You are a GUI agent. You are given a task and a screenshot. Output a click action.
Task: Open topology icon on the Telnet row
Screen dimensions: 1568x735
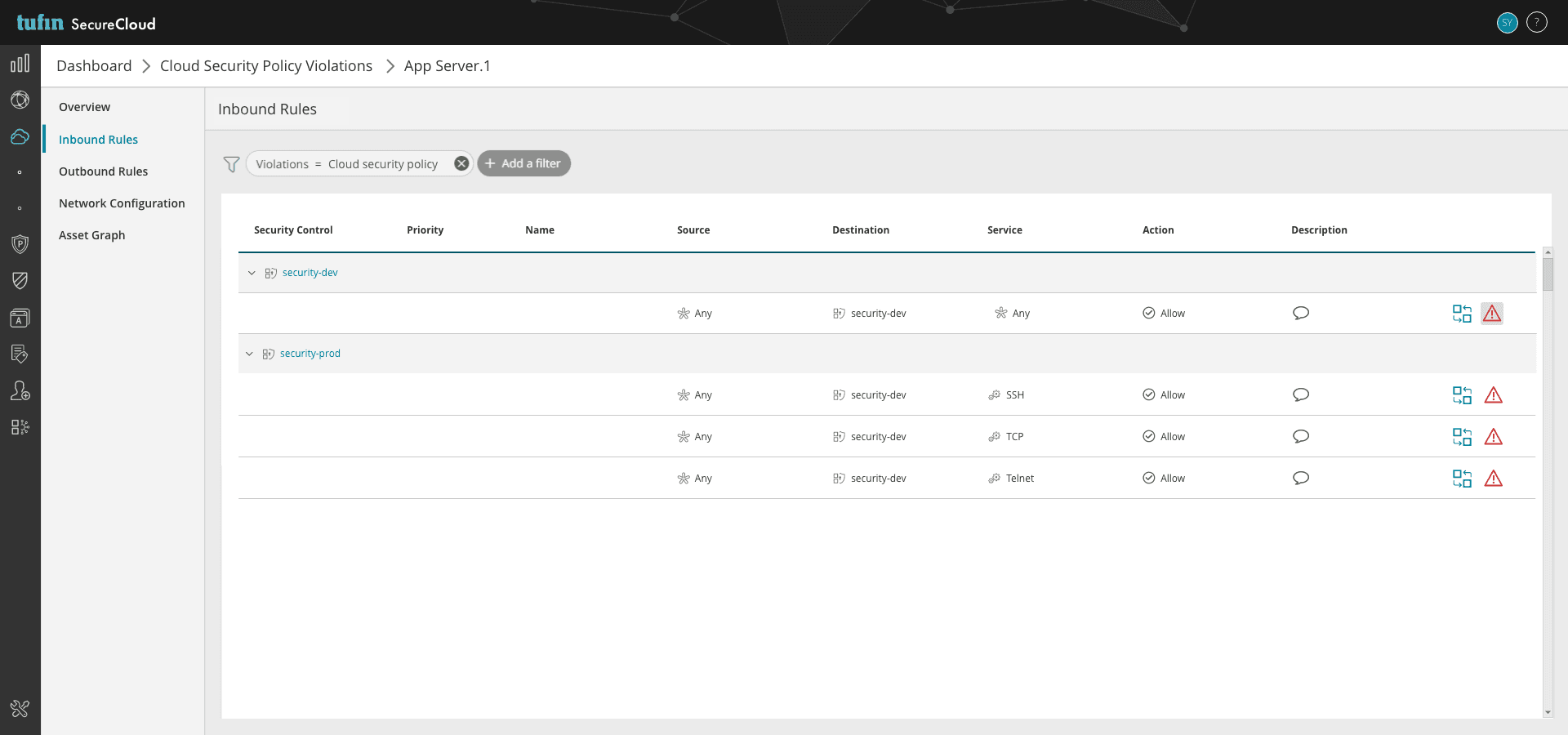[1462, 479]
